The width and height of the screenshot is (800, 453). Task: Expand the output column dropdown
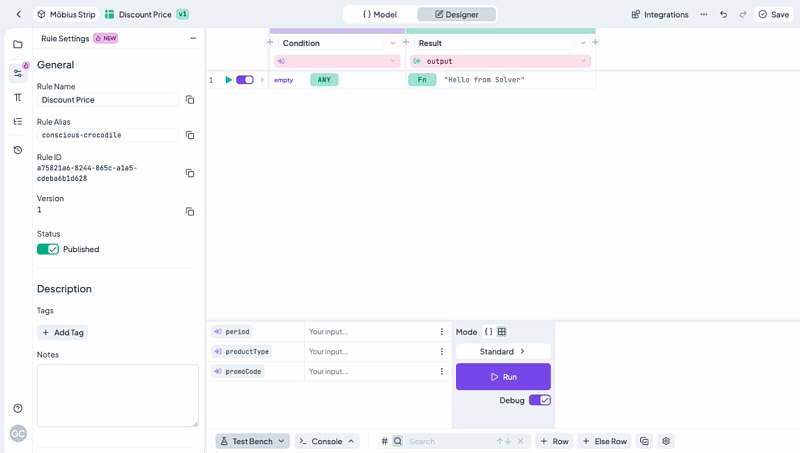tap(583, 61)
